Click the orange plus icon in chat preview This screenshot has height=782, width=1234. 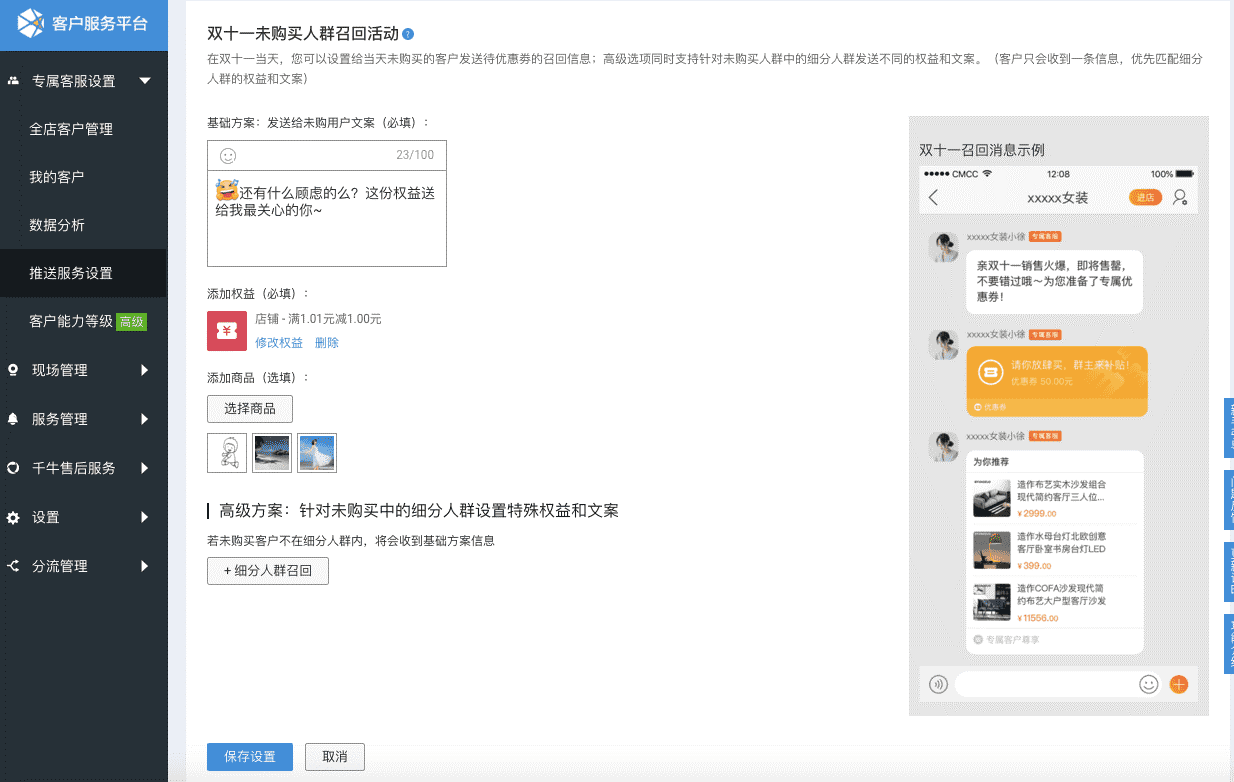point(1179,684)
